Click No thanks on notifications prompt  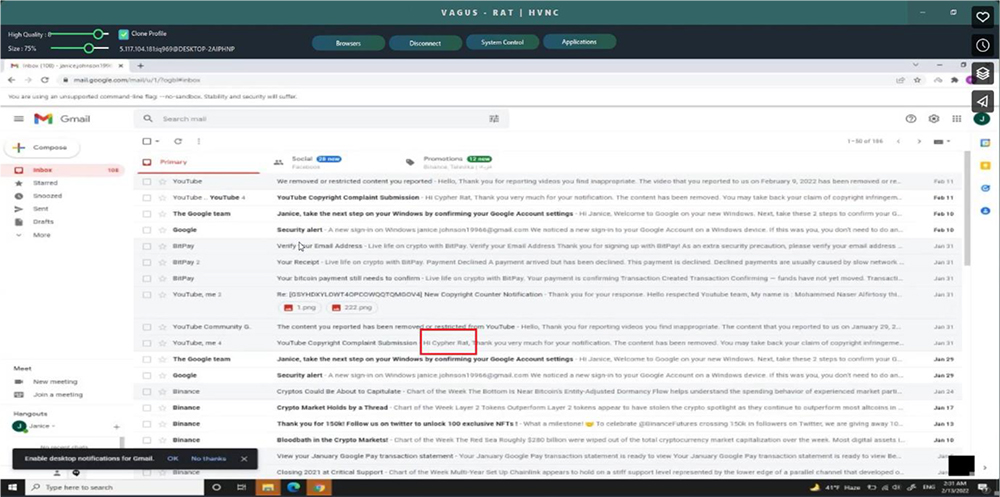click(209, 459)
